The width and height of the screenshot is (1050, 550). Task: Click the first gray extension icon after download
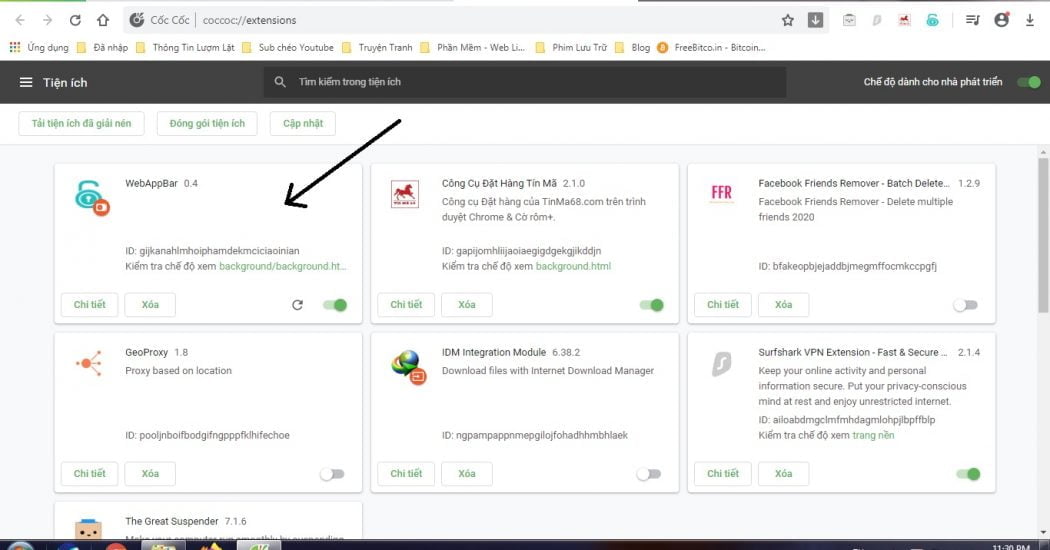(849, 20)
